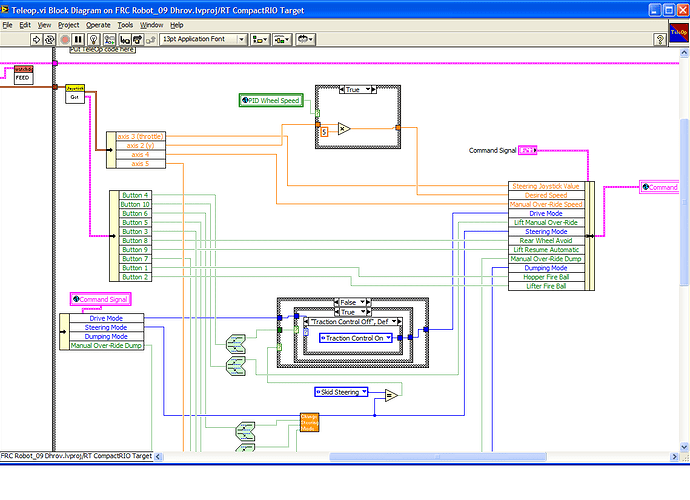The image size is (690, 500).
Task: Open the Operate menu
Action: pos(98,25)
